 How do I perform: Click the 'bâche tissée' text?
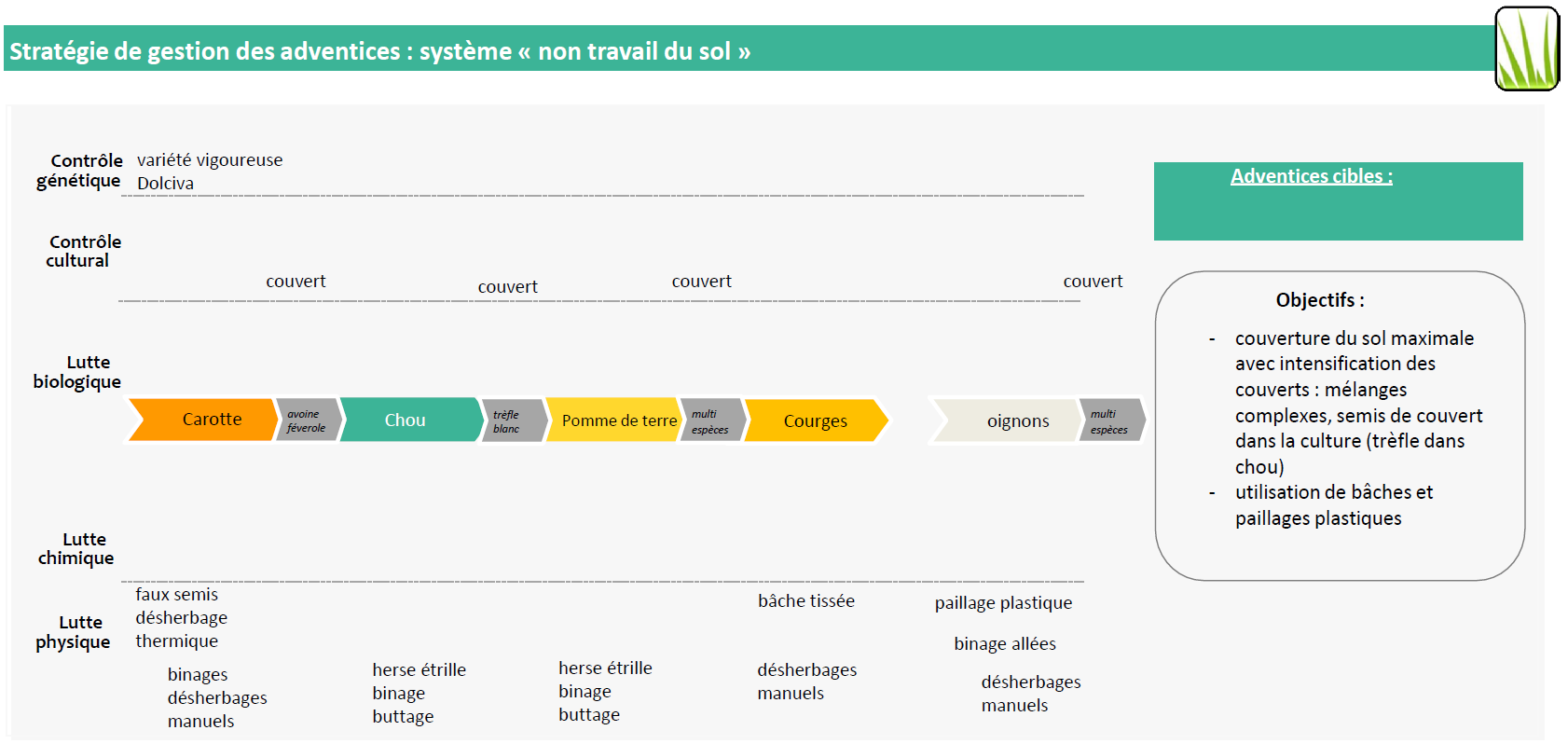[806, 600]
